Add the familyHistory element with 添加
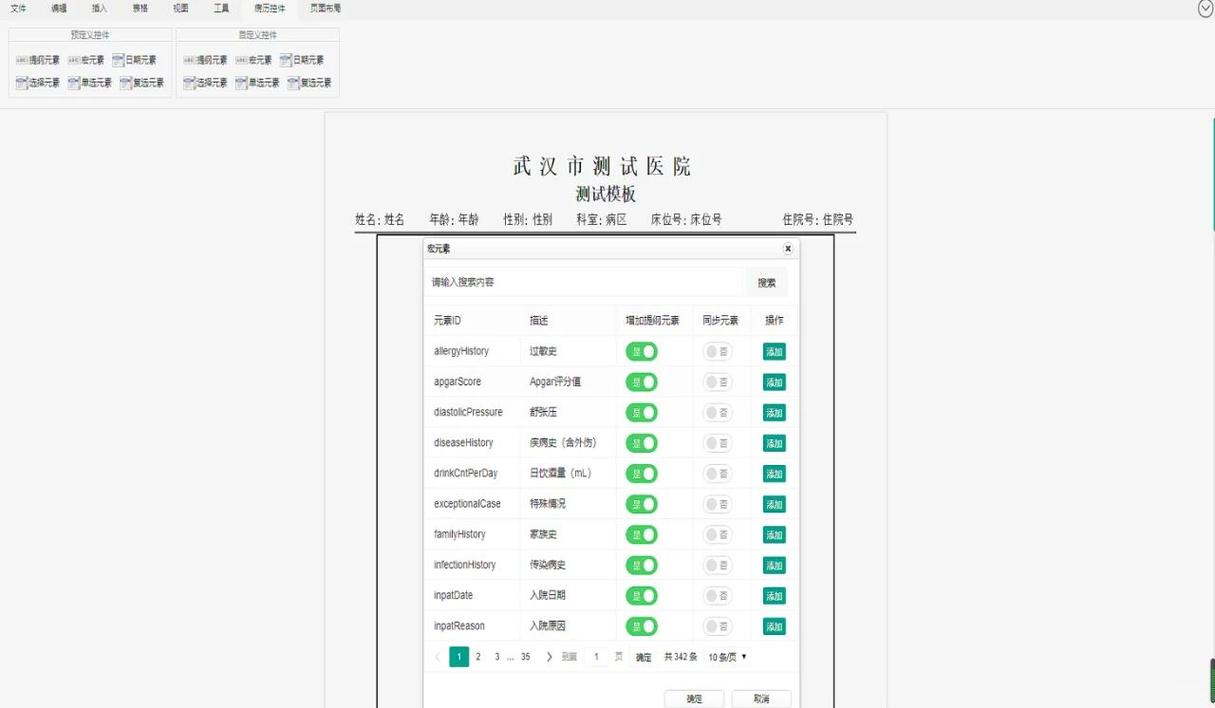Screen dimensions: 1215x708 [774, 535]
